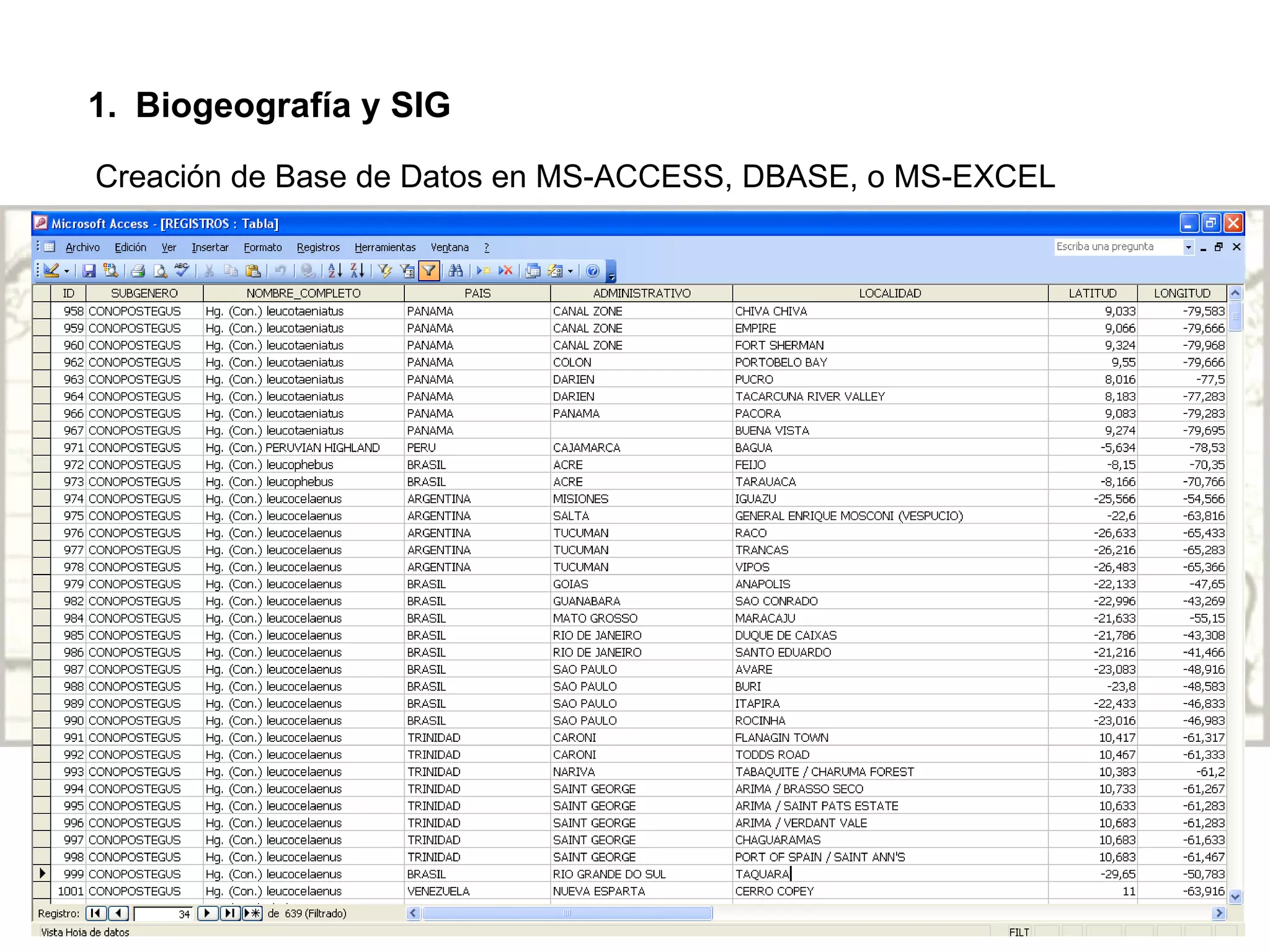Click the Delete Record icon

click(505, 271)
